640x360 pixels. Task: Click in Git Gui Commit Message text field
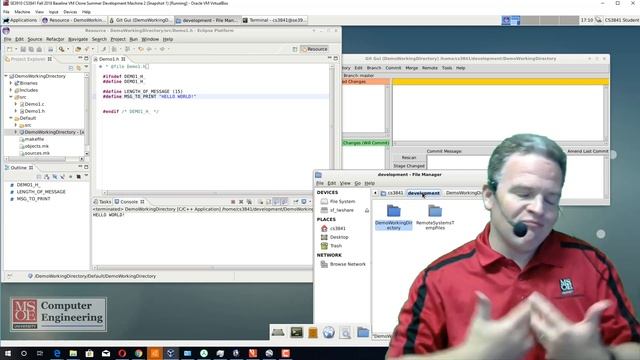point(458,162)
